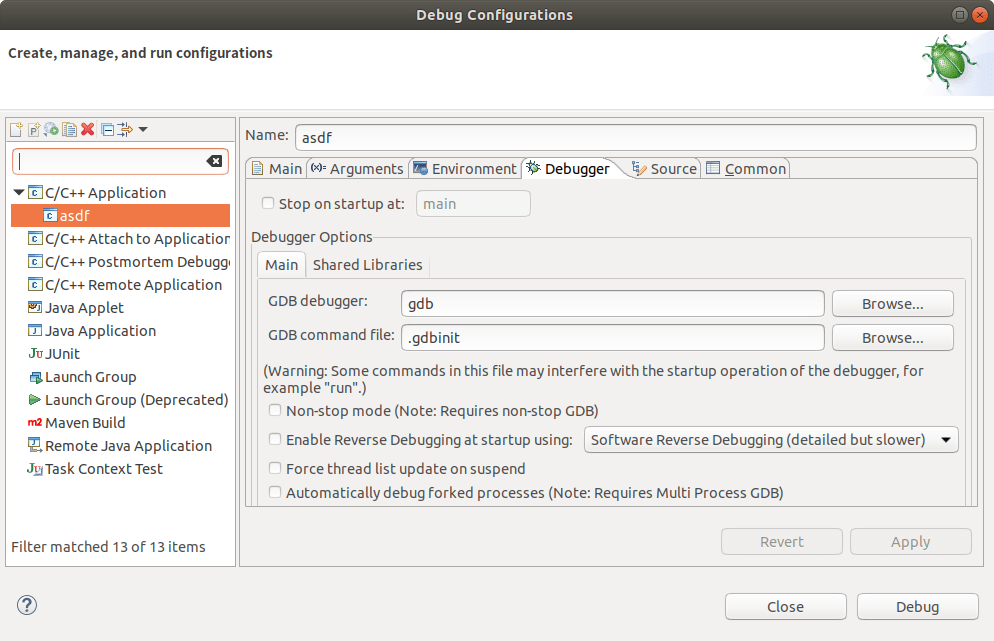
Task: Switch to the Environment tab
Action: coord(465,169)
